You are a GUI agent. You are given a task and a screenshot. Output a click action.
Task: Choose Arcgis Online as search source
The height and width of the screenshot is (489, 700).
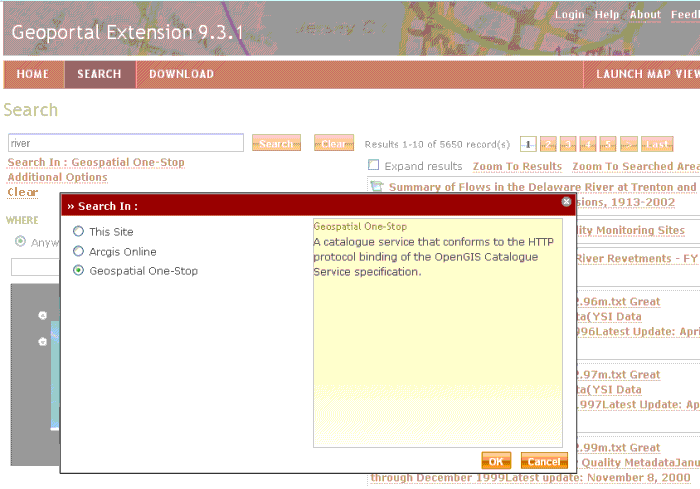[x=79, y=251]
